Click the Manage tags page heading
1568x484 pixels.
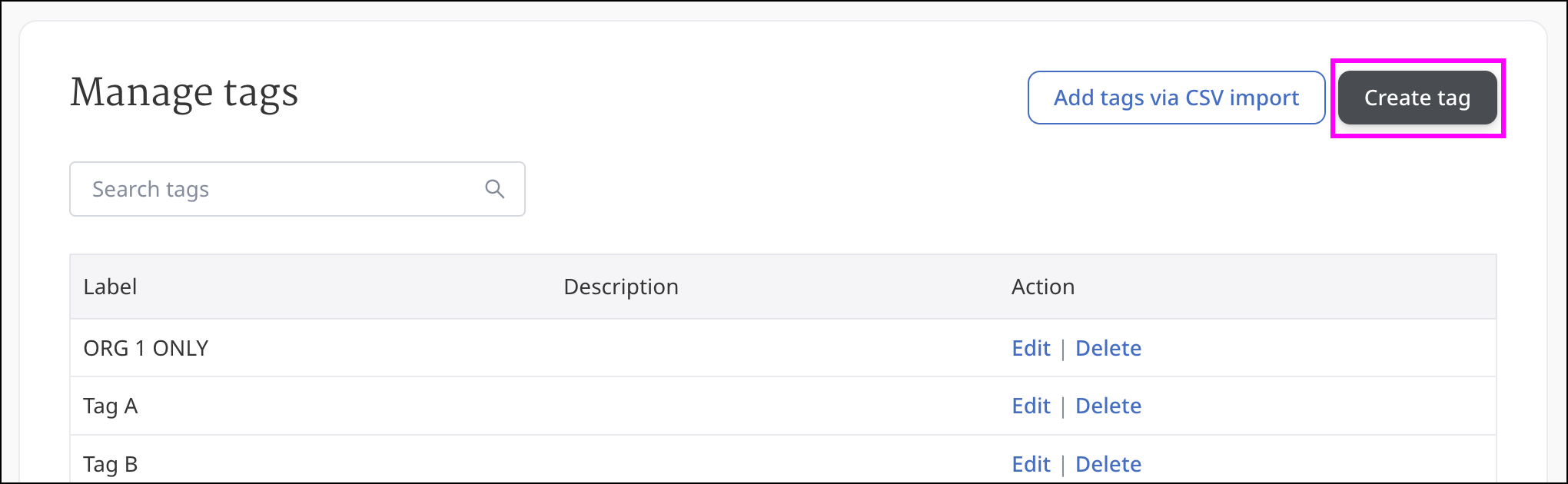coord(184,93)
